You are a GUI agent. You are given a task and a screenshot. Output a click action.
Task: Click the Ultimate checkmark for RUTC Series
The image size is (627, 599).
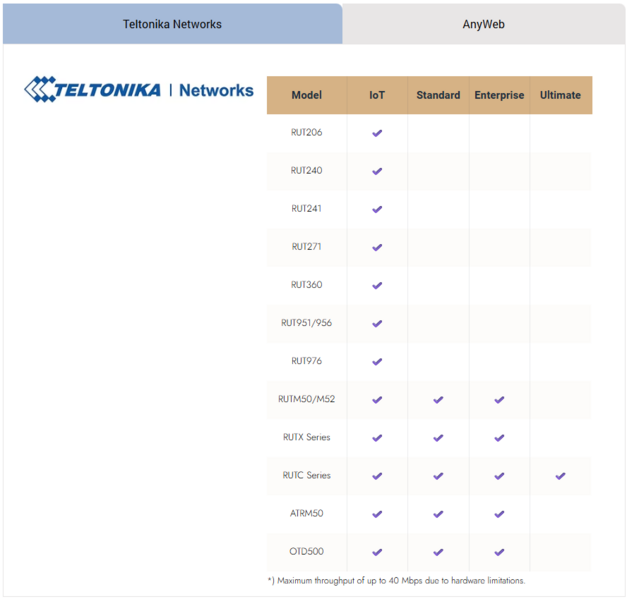click(560, 476)
